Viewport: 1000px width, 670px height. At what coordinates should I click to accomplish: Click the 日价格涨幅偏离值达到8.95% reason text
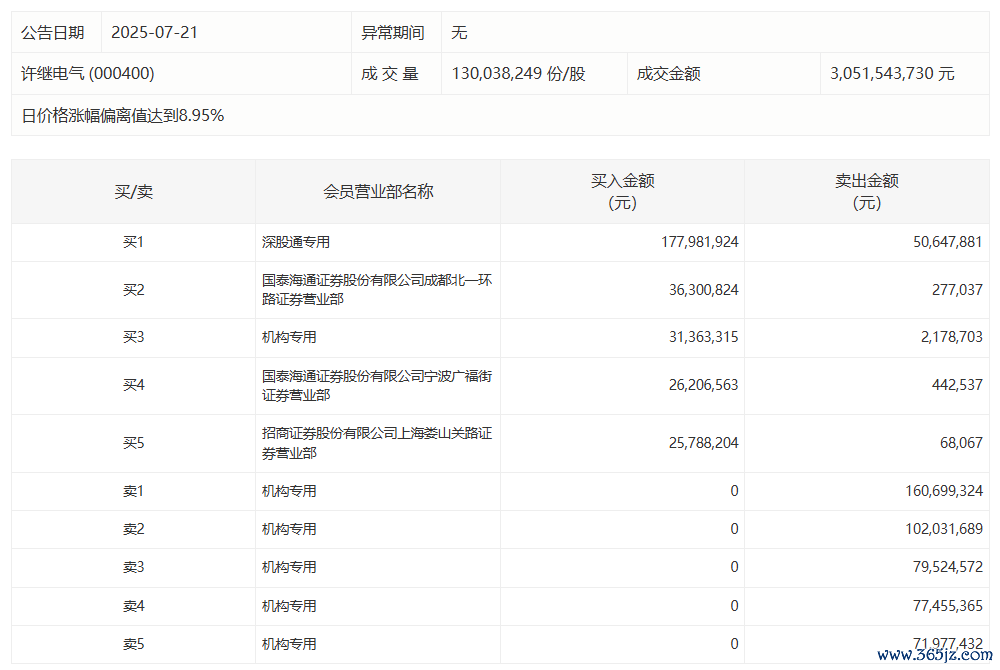[123, 116]
